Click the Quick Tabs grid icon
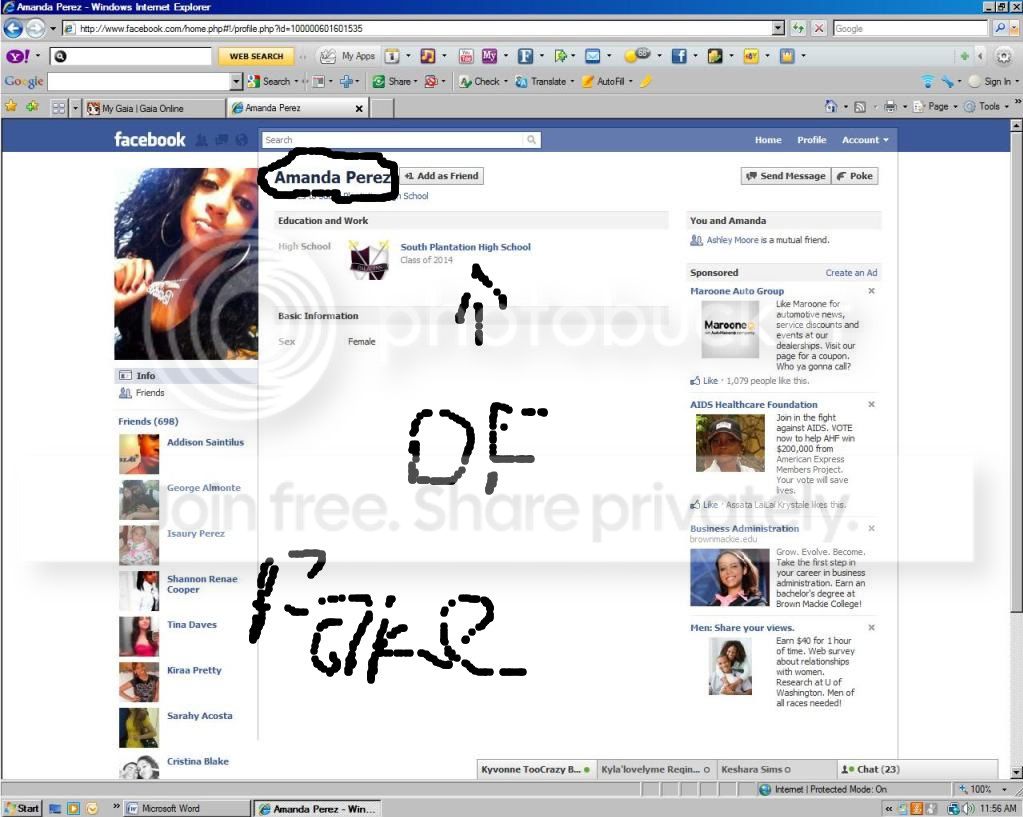The height and width of the screenshot is (817, 1023). point(59,108)
